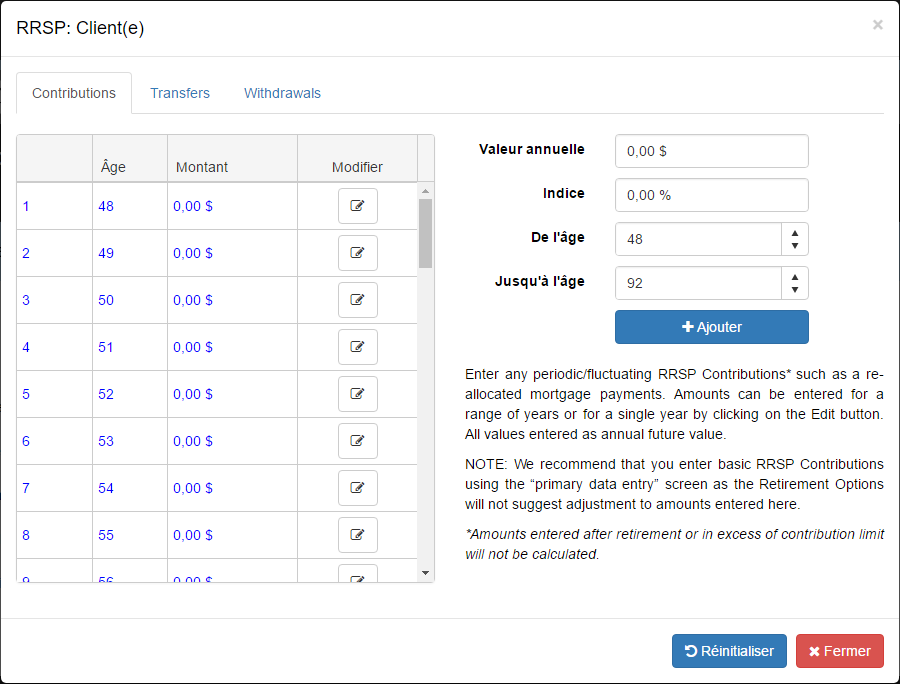Edit the amount for age 52
The height and width of the screenshot is (684, 900).
[357, 394]
